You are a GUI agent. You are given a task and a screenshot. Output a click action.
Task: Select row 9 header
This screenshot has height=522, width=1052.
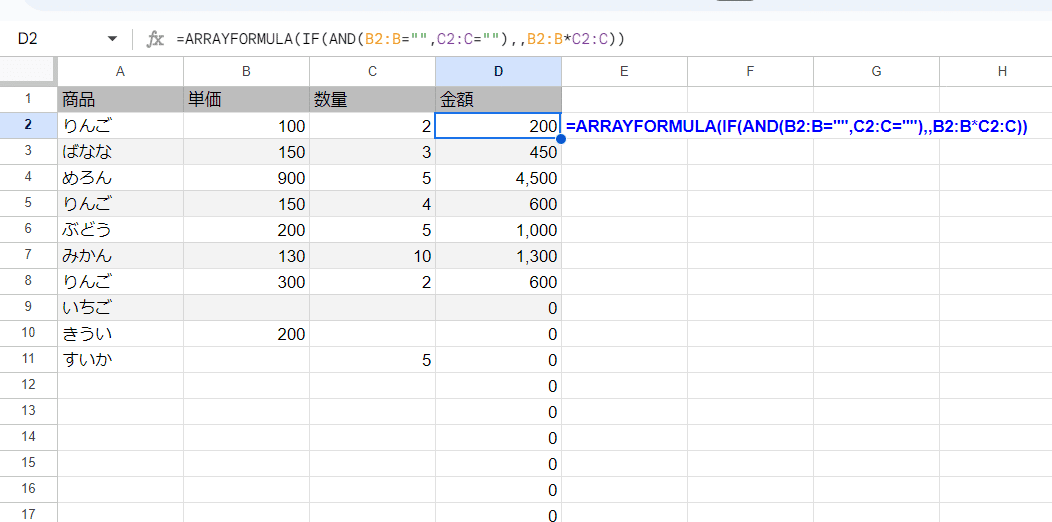click(x=29, y=307)
